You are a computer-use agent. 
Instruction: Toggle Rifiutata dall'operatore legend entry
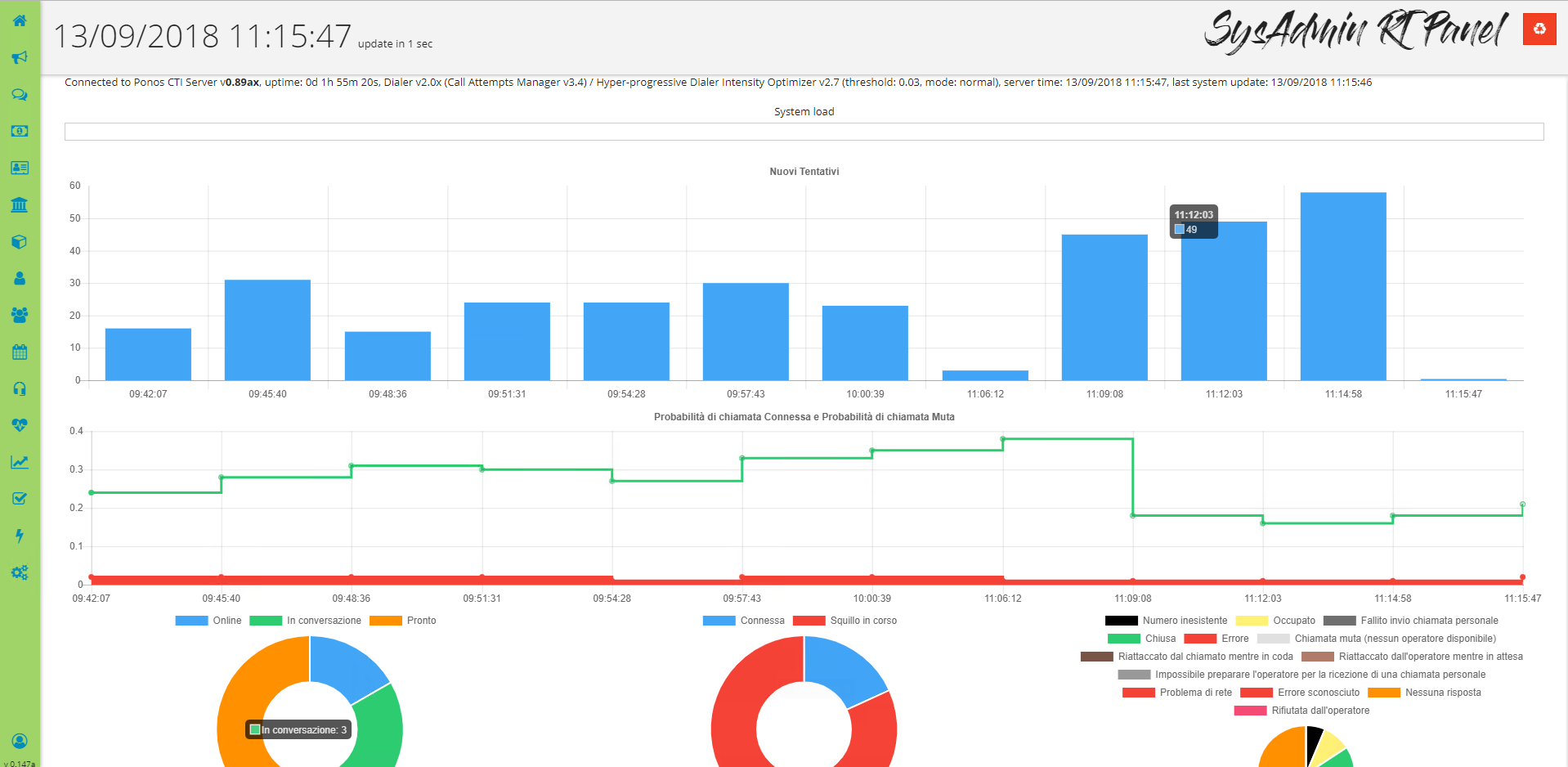tap(1302, 711)
